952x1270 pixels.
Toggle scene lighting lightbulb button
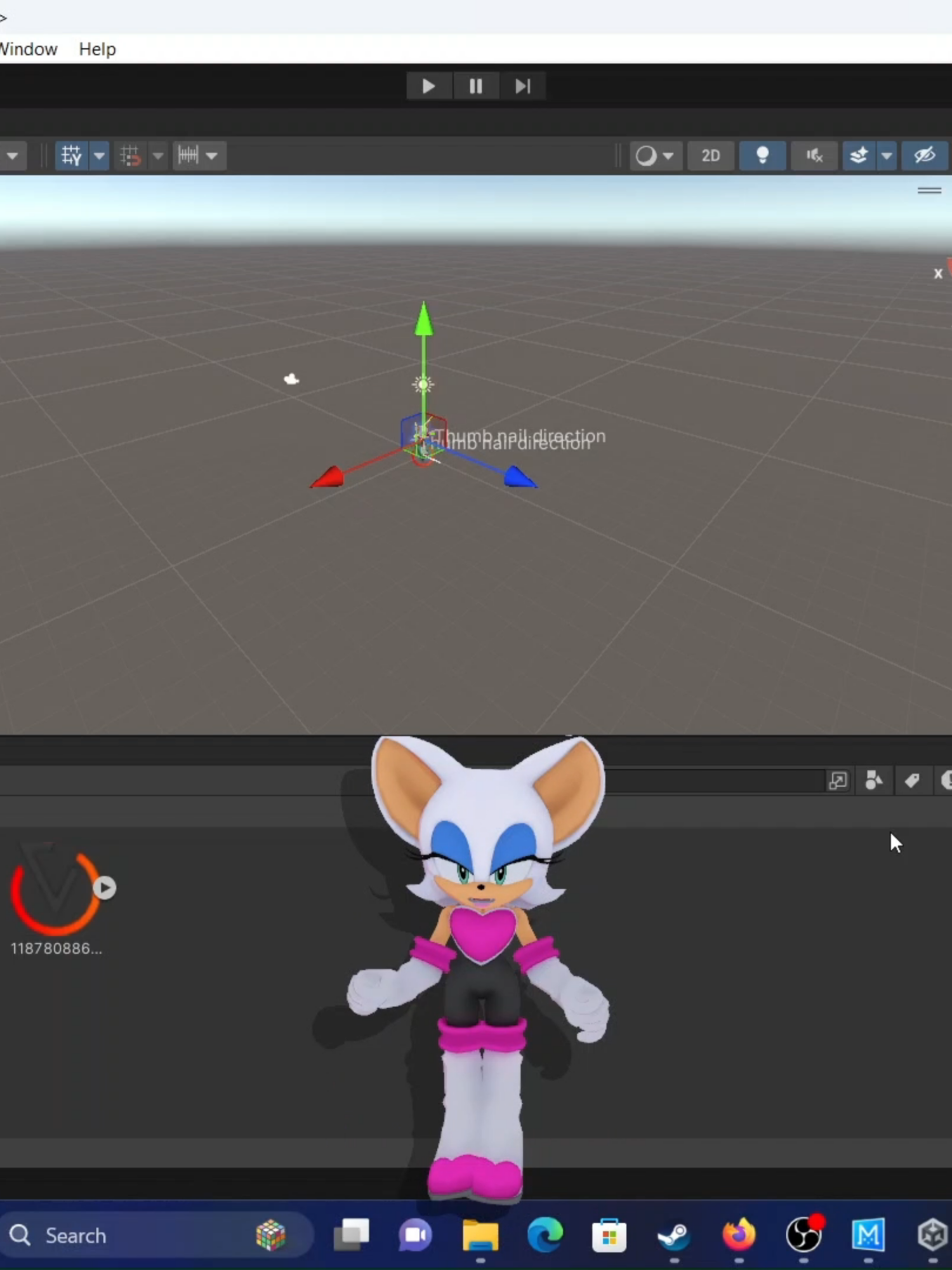[x=763, y=156]
